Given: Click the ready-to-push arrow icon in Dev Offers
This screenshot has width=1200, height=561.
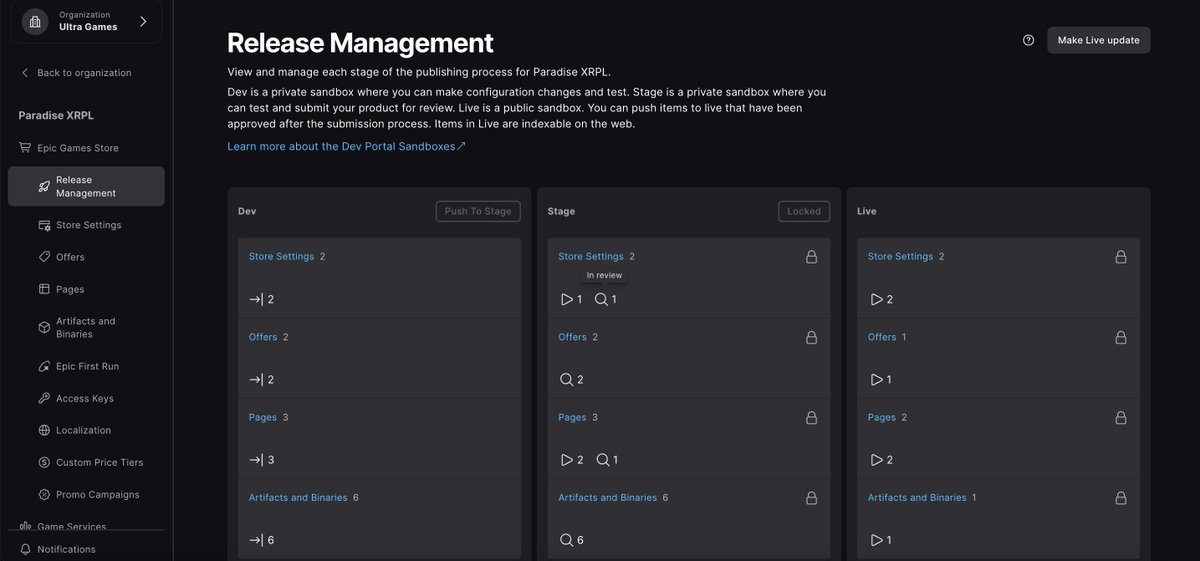Looking at the screenshot, I should (256, 379).
